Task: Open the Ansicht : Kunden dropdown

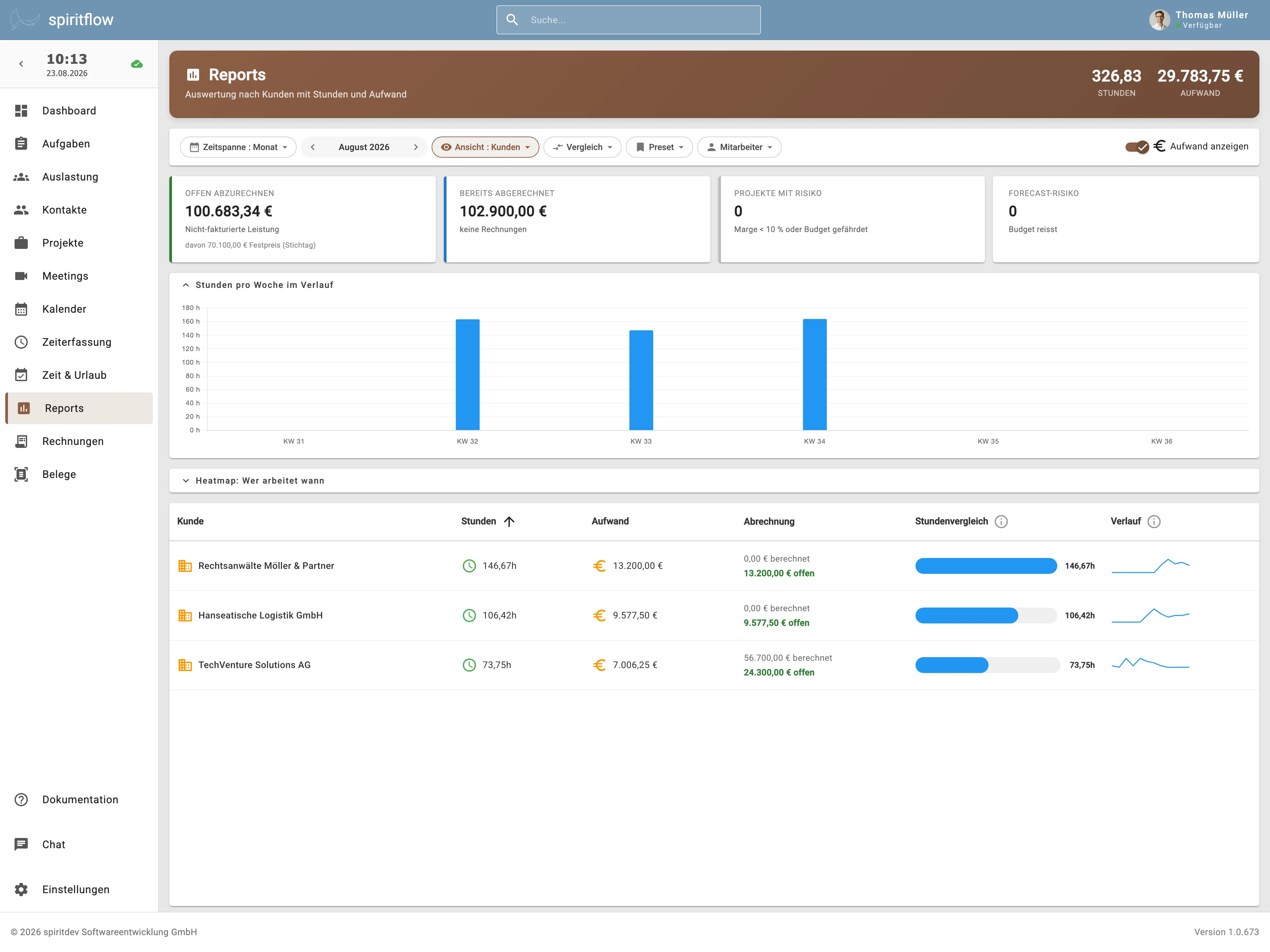Action: coord(485,147)
